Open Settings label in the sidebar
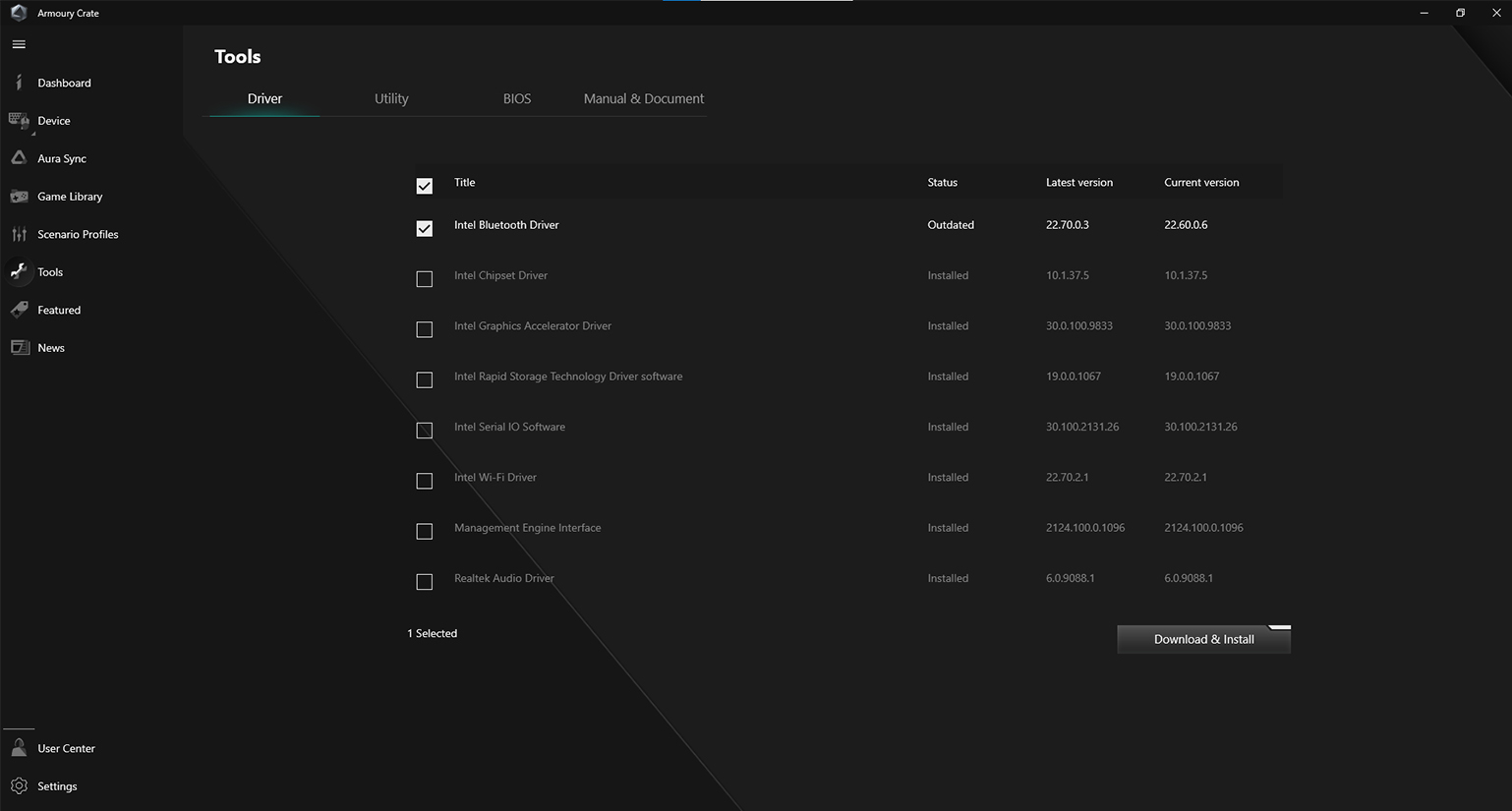Screen dimensions: 1512x811 click(57, 786)
